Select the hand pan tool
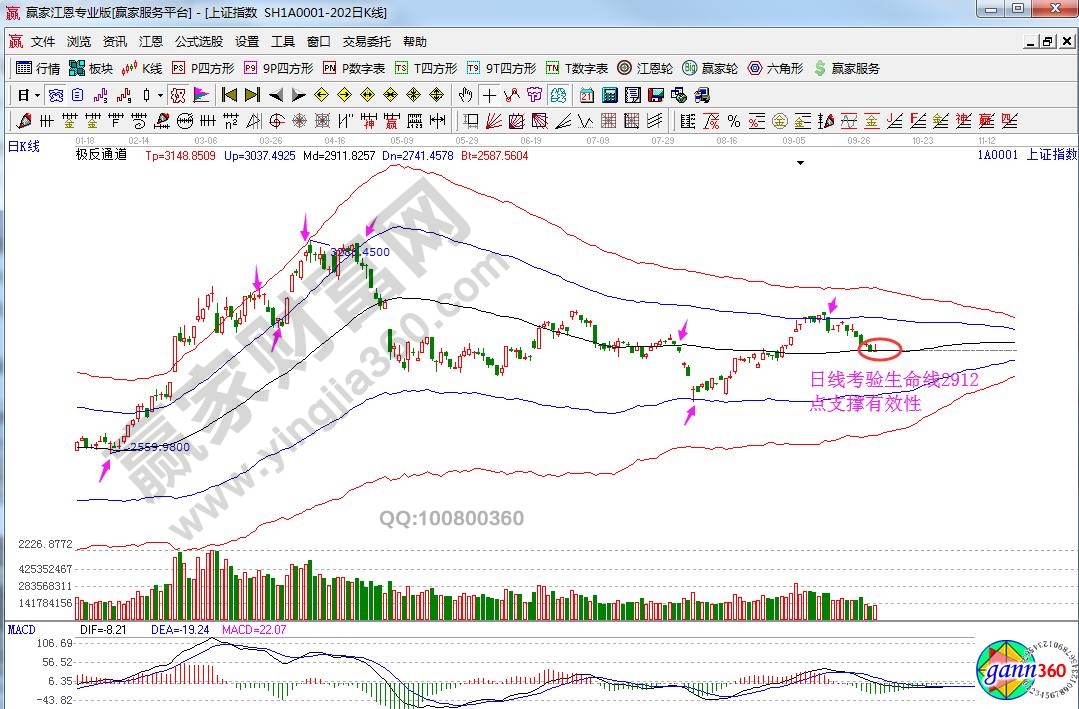The height and width of the screenshot is (709, 1079). click(465, 96)
